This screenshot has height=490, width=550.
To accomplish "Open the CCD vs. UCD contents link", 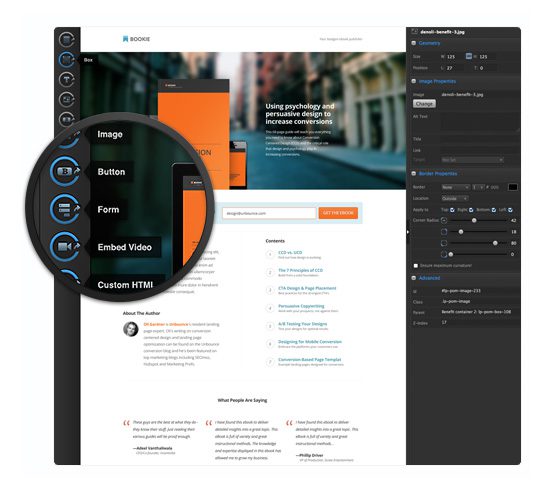I will pos(290,253).
